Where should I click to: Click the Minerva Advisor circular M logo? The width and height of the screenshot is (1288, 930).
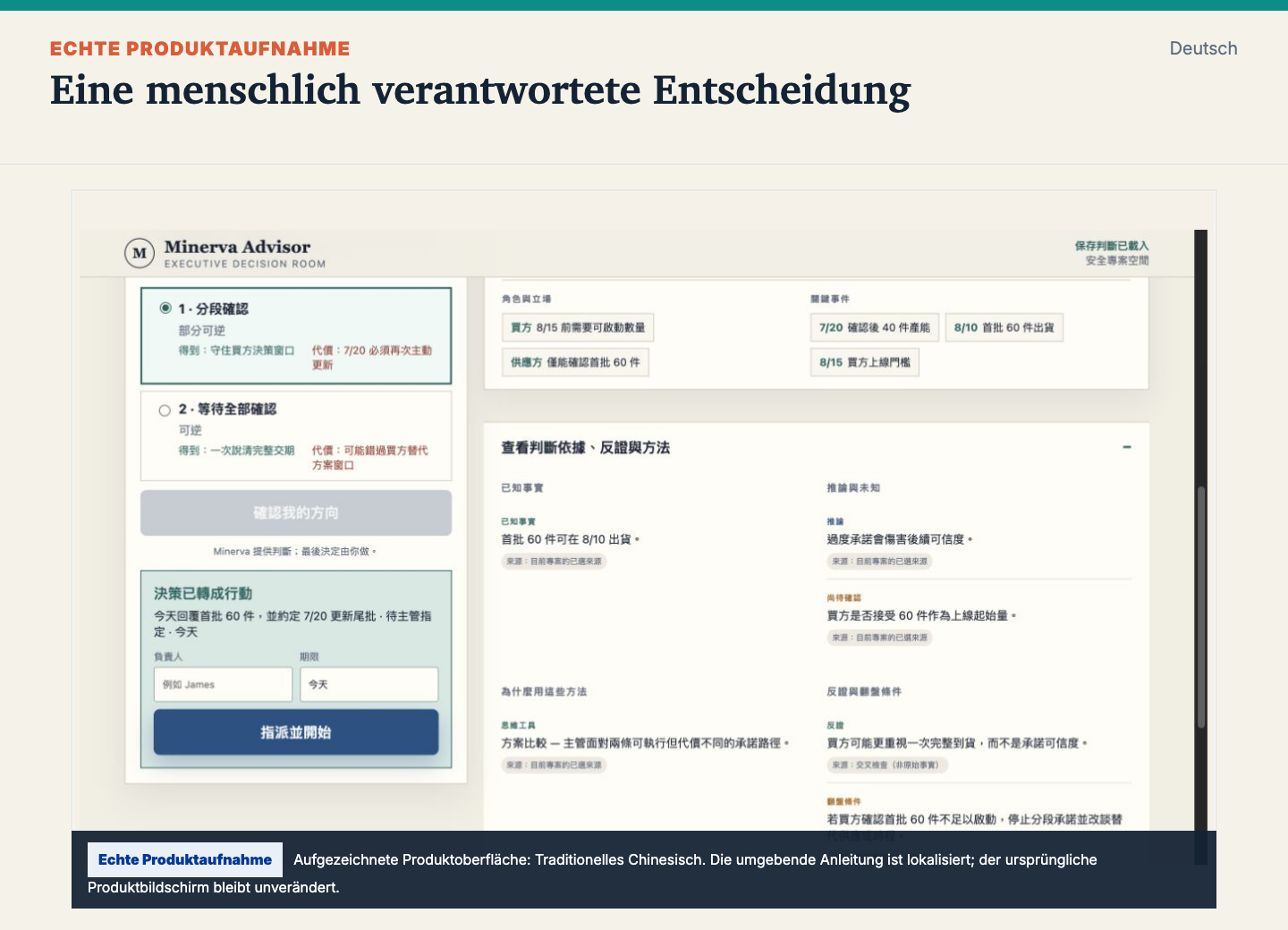pyautogui.click(x=140, y=253)
